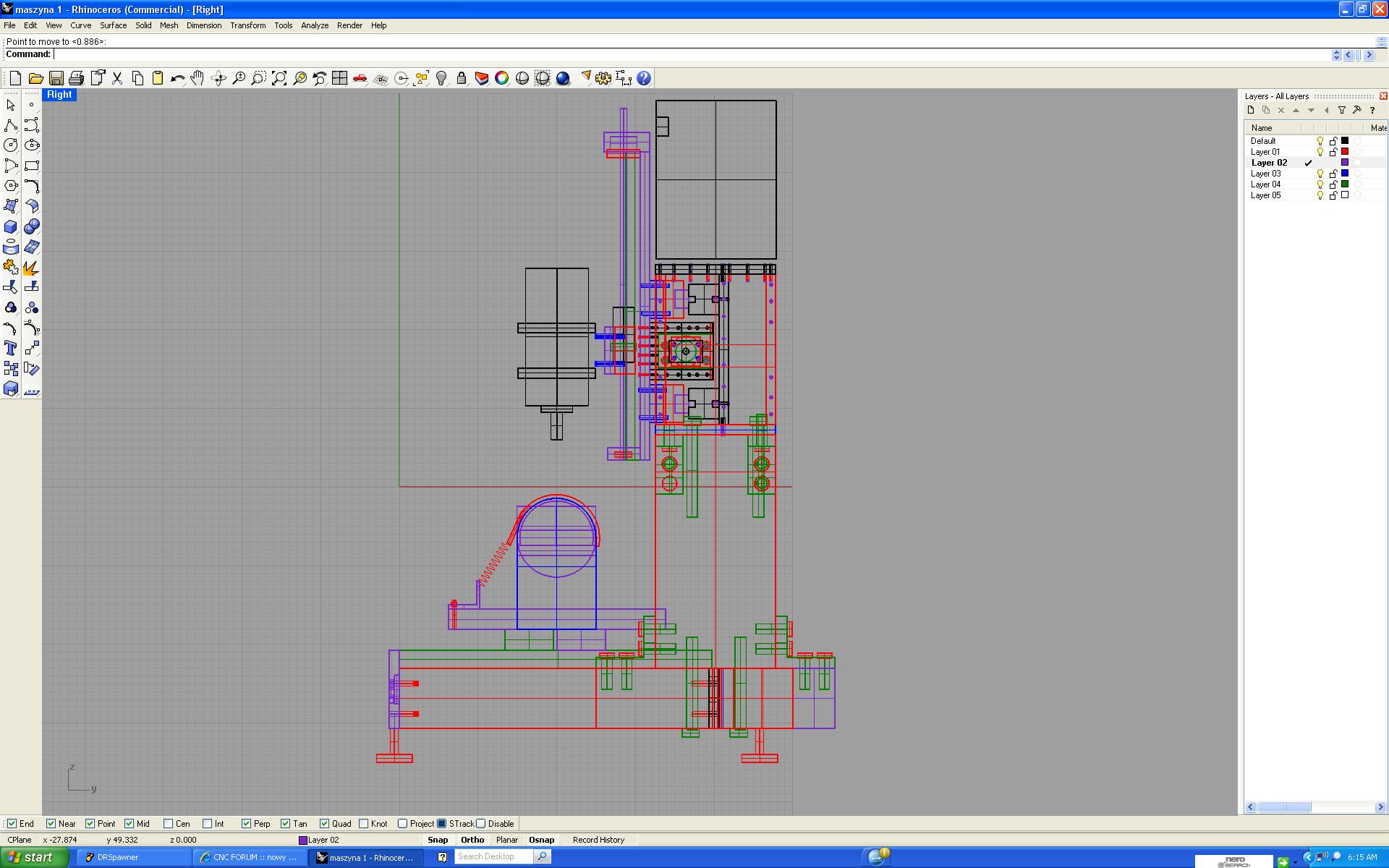Enable the Cen osnap checkbox

pos(169,823)
